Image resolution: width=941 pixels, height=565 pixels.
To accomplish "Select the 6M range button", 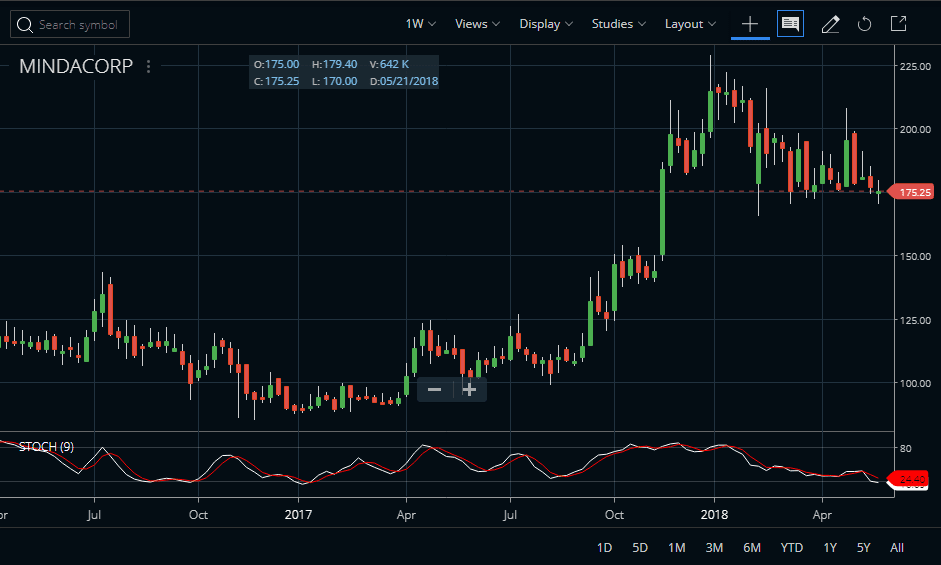I will pyautogui.click(x=752, y=548).
